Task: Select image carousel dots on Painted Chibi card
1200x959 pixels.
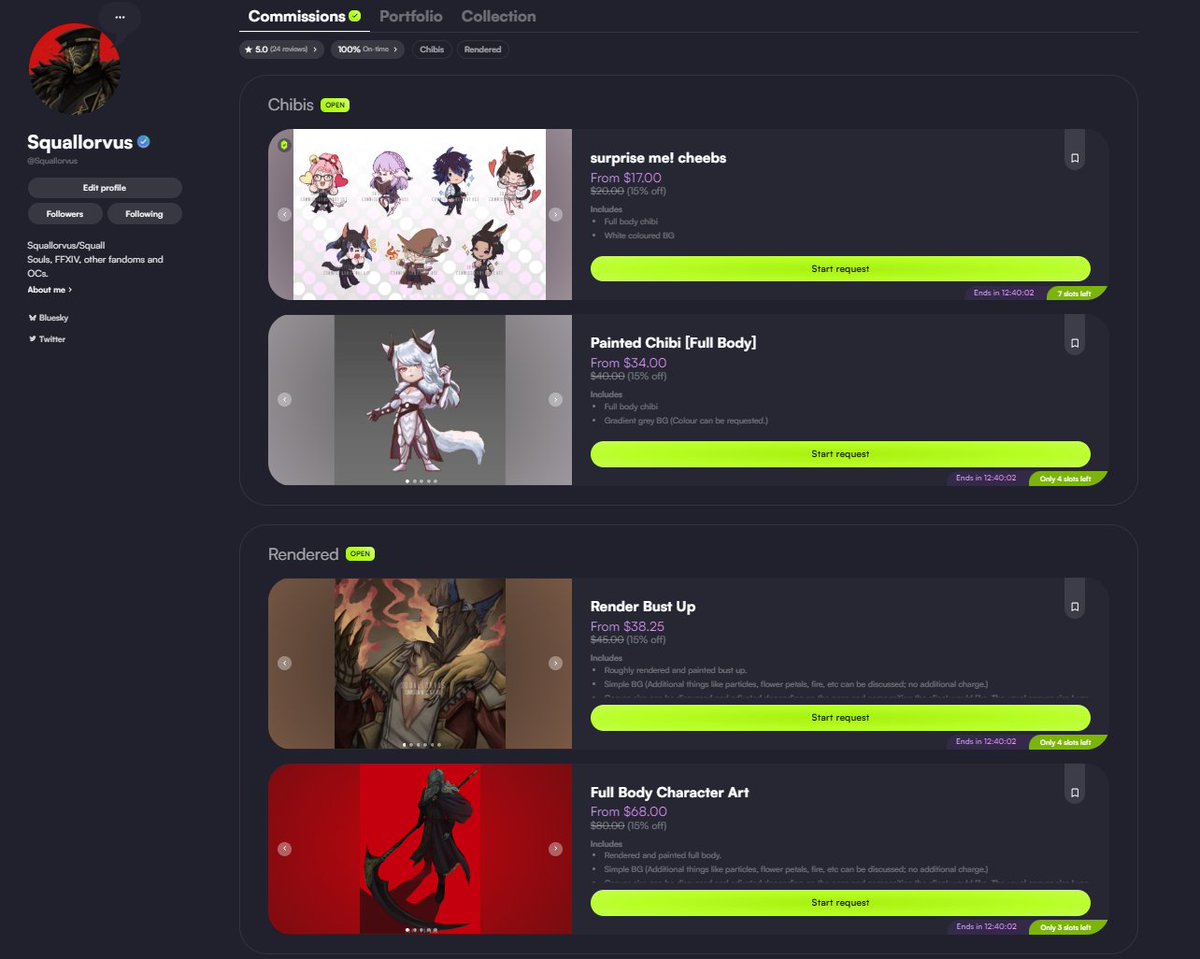Action: (420, 481)
